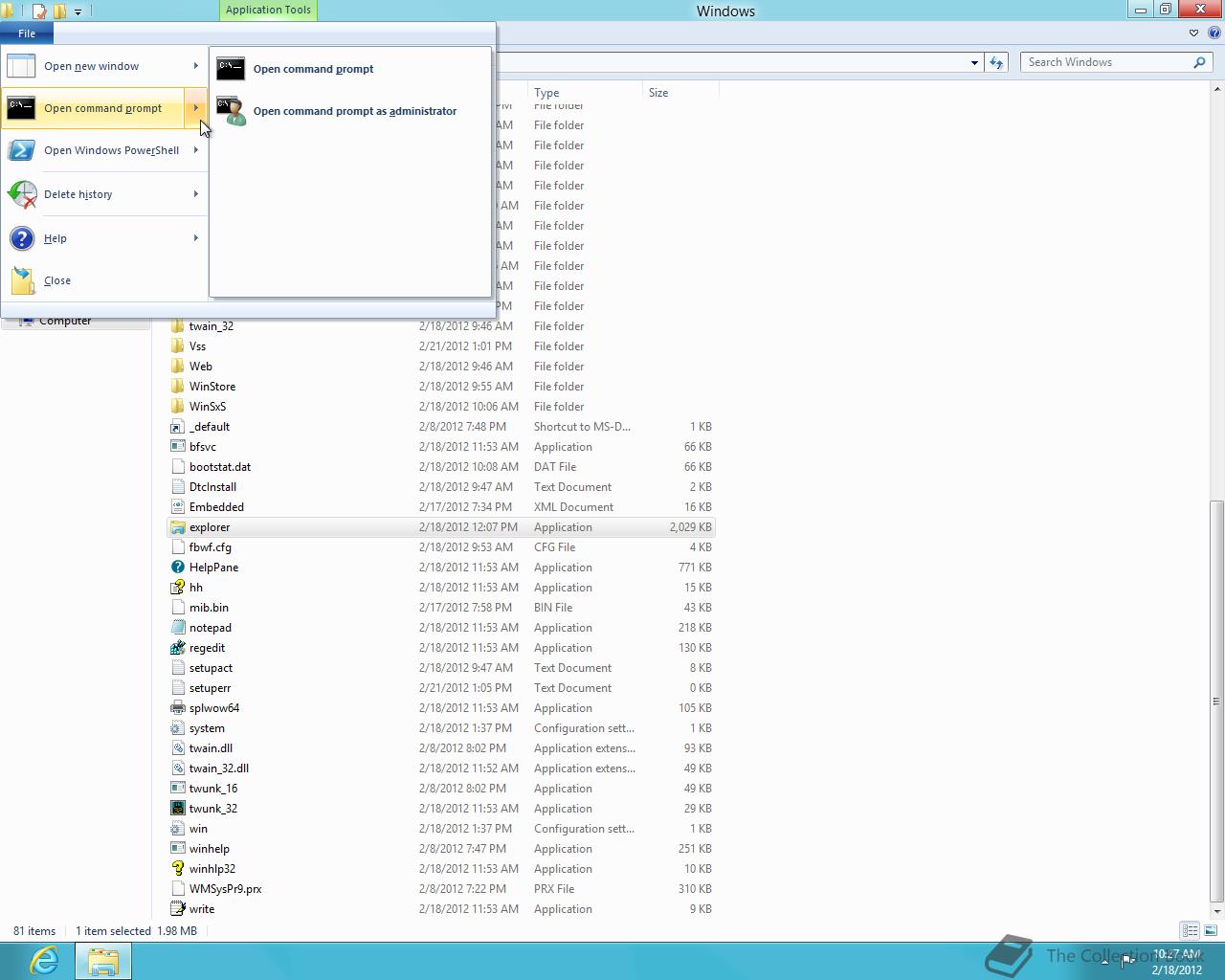Expand the Open new window submenu arrow

(196, 66)
